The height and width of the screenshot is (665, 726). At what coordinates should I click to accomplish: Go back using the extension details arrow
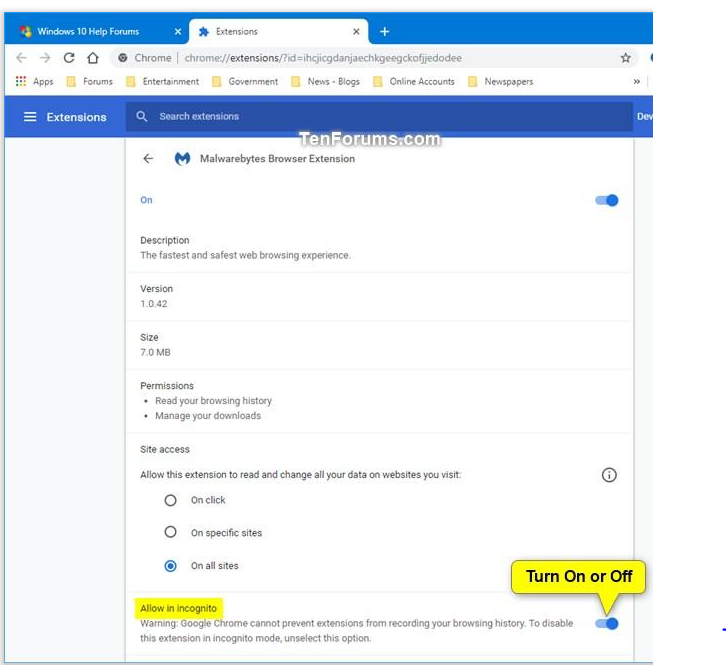[148, 159]
